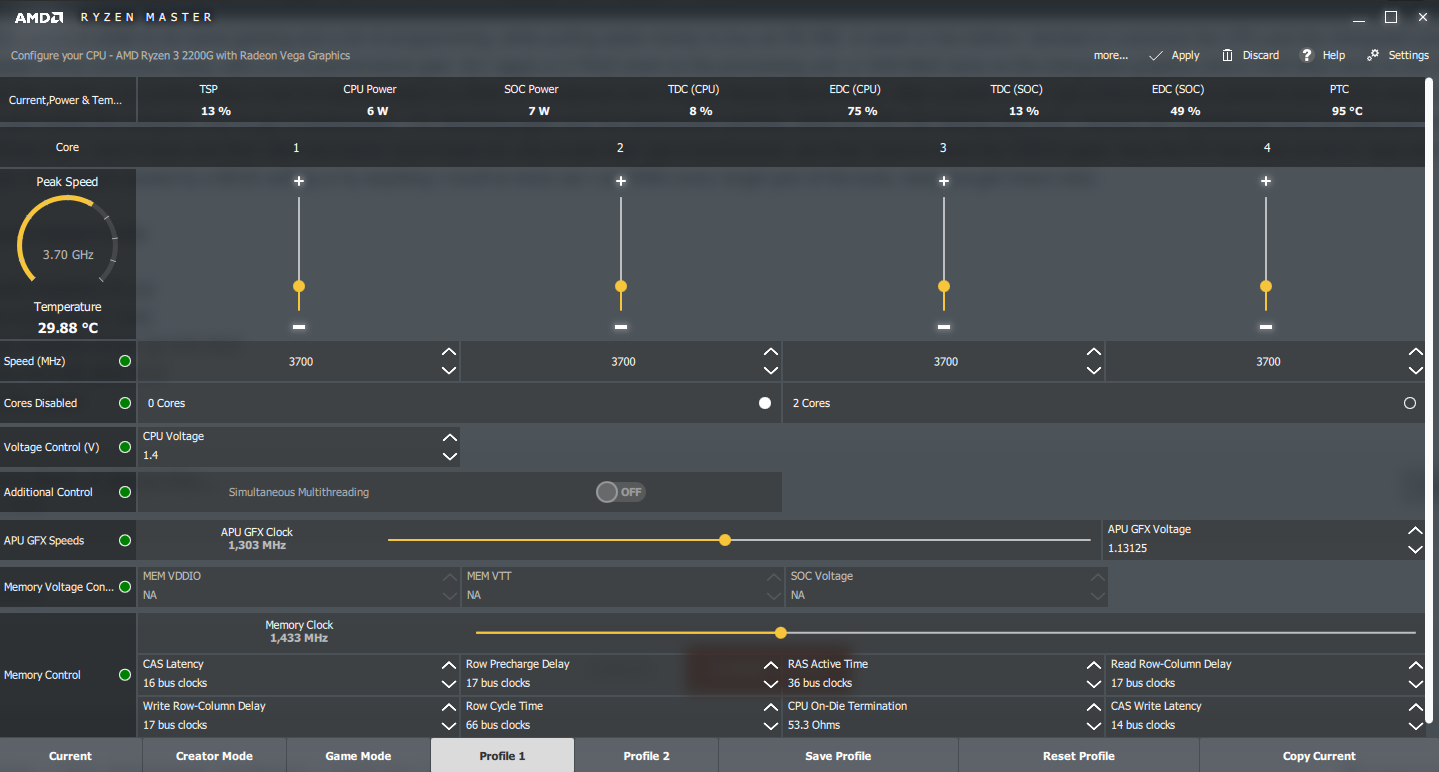Viewport: 1439px width, 772px height.
Task: Increase CPU On-Die Termination with up arrow
Action: (1094, 707)
